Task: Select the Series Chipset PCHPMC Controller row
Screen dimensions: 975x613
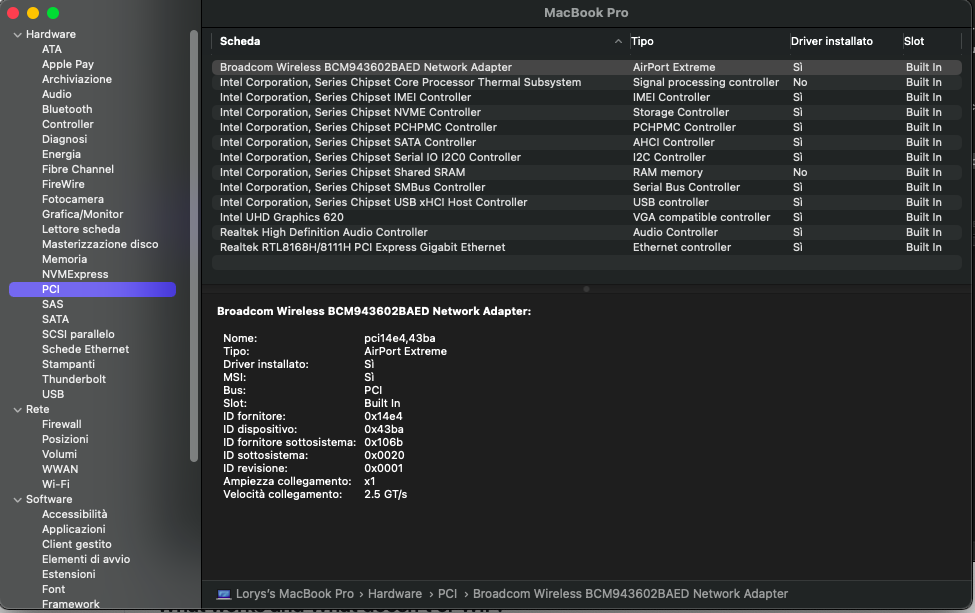Action: [586, 127]
